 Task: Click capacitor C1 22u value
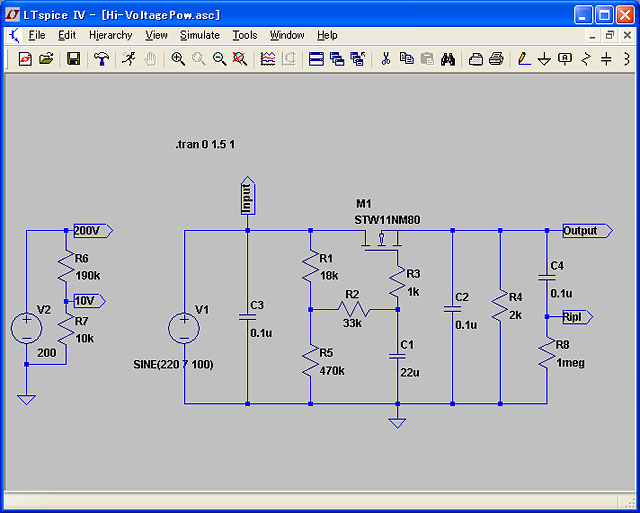tap(410, 373)
